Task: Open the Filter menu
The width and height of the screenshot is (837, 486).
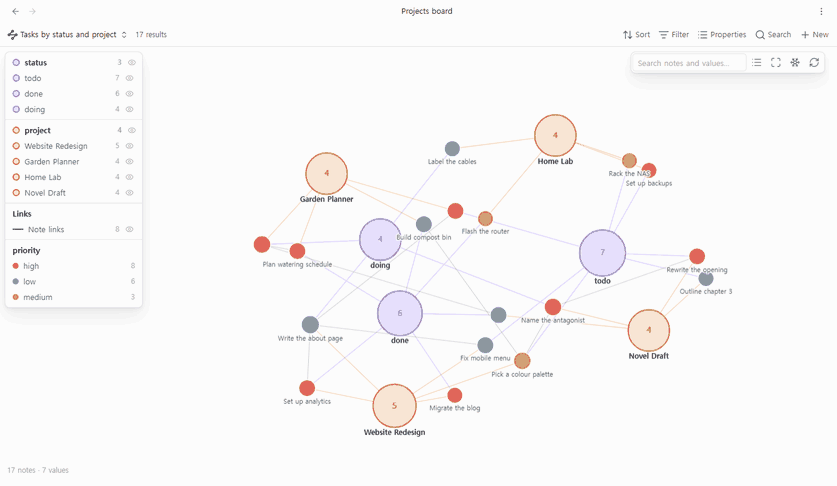Action: [x=674, y=35]
